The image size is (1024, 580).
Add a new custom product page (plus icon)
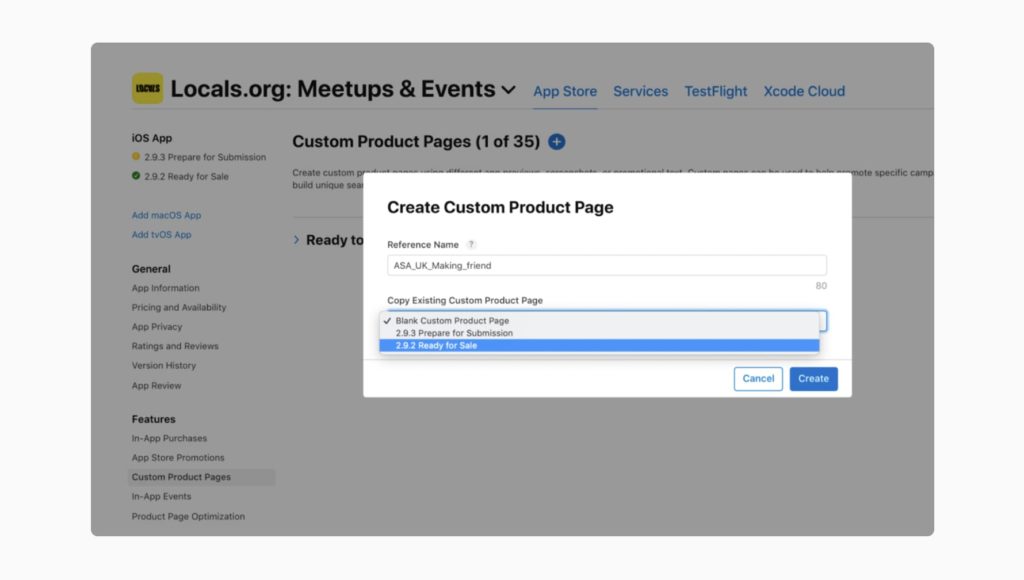(556, 142)
